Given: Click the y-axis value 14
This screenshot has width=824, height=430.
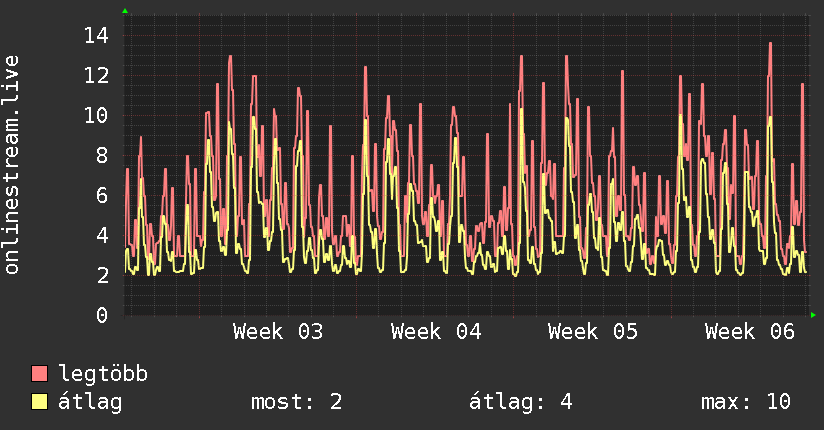Looking at the screenshot, I should tap(96, 36).
